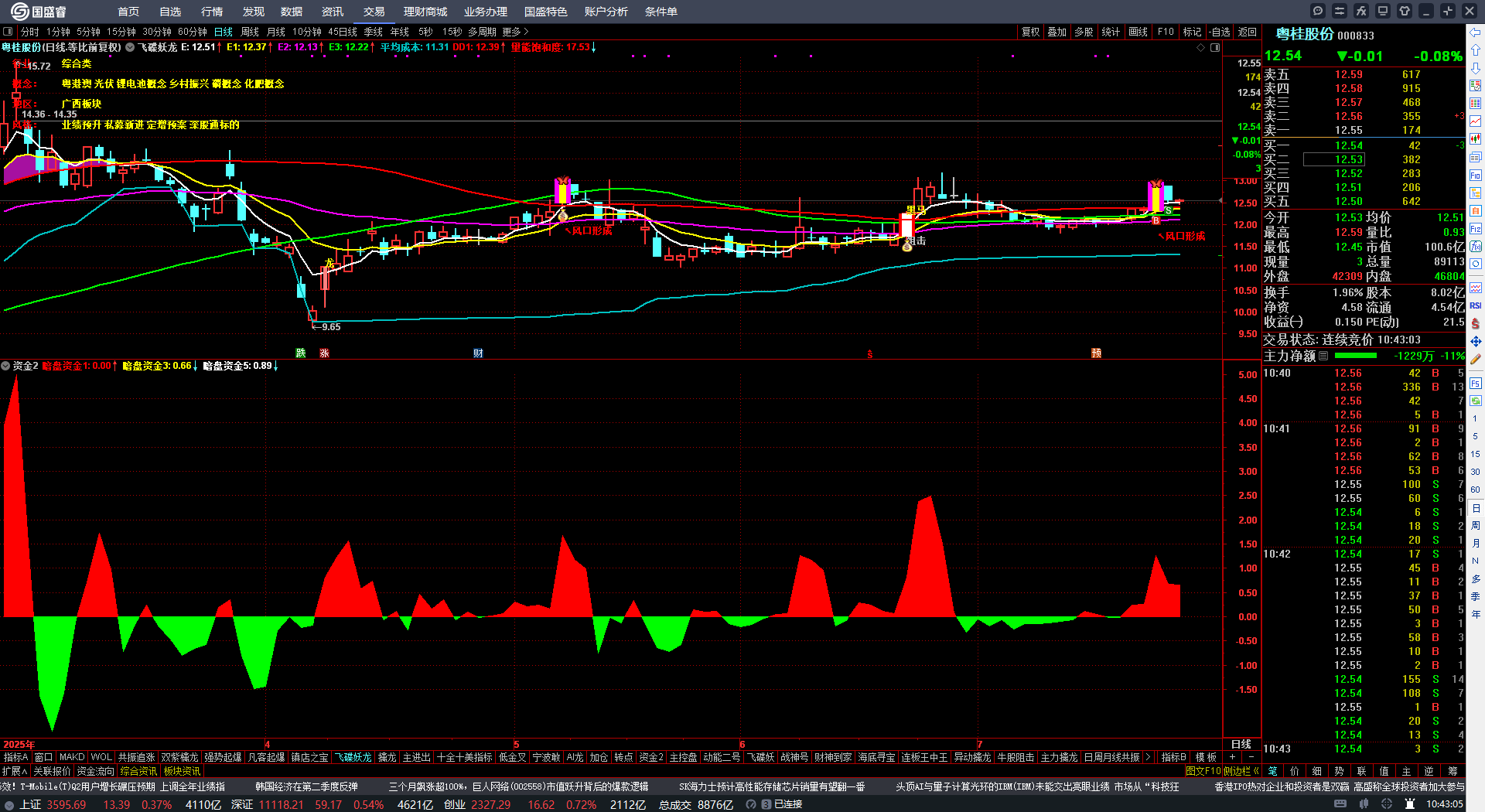Click the left arrow icon in right sidebar
The height and width of the screenshot is (812, 1485).
pyautogui.click(x=1476, y=32)
